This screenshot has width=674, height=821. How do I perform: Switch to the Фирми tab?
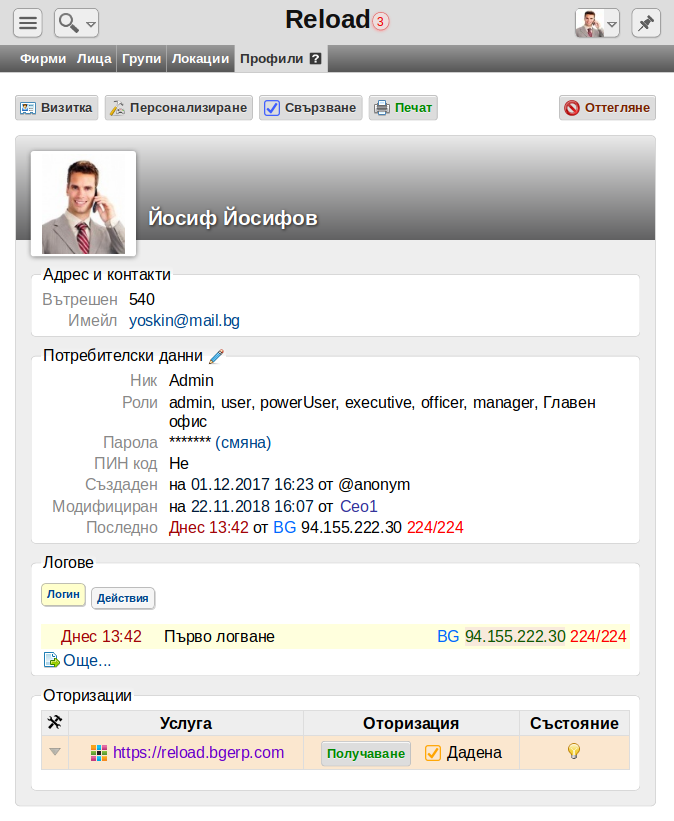tap(43, 59)
